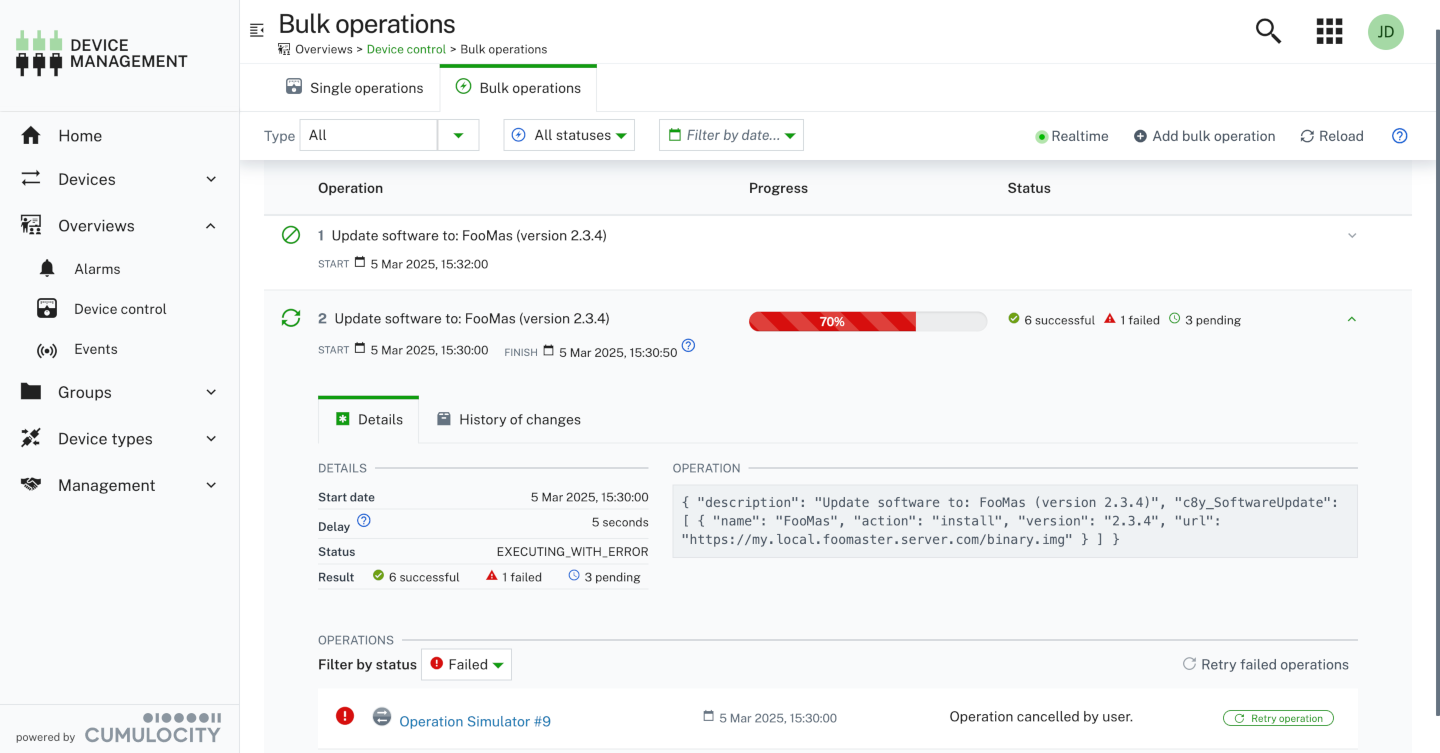The image size is (1440, 753).
Task: Click the help question mark icon
Action: 1399,135
